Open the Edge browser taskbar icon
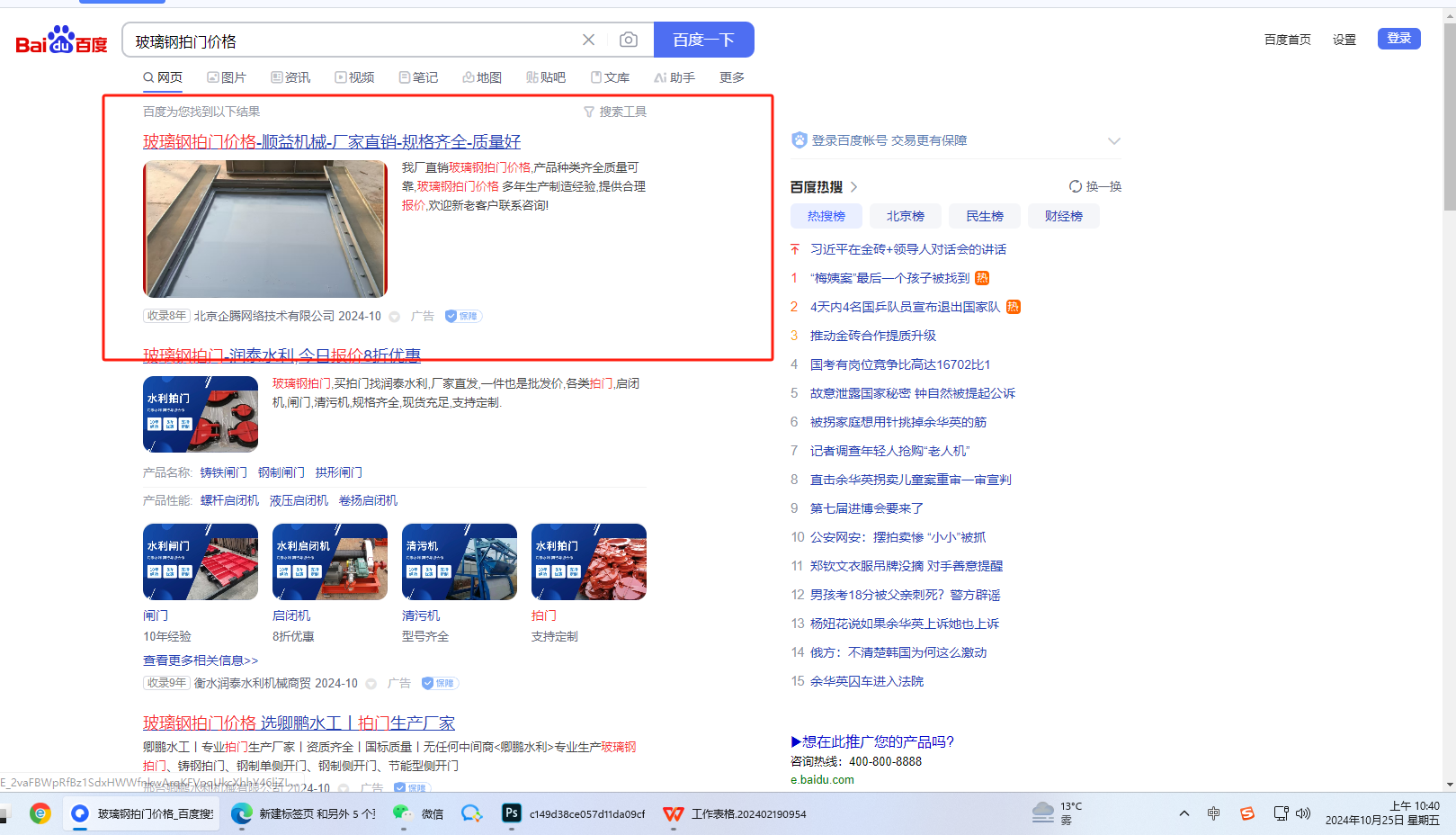1456x835 pixels. pyautogui.click(x=241, y=813)
